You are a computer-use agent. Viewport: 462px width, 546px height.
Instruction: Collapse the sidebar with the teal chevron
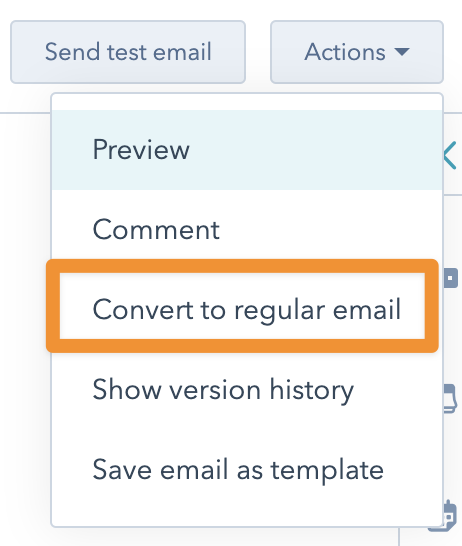coord(451,155)
